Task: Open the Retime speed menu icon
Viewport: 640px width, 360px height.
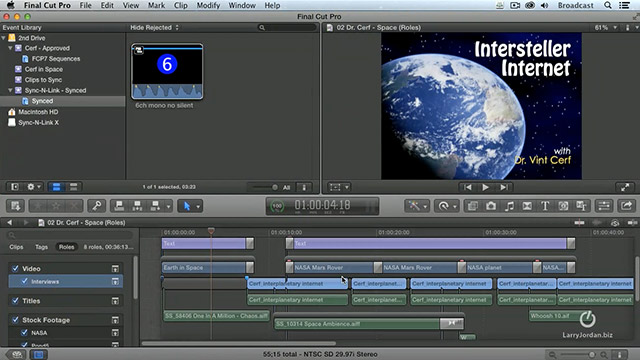Action: [x=443, y=206]
